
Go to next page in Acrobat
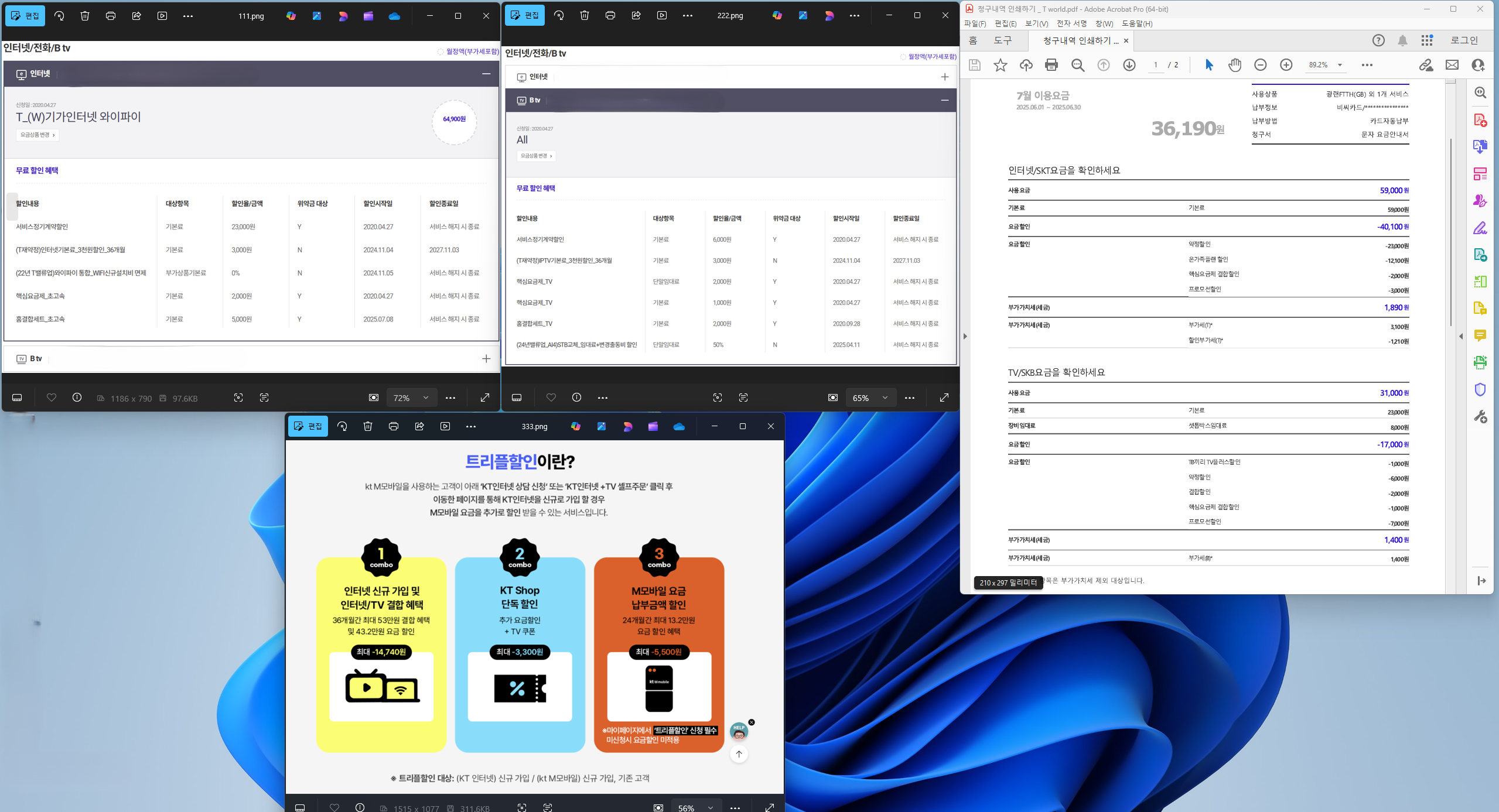tap(1129, 65)
